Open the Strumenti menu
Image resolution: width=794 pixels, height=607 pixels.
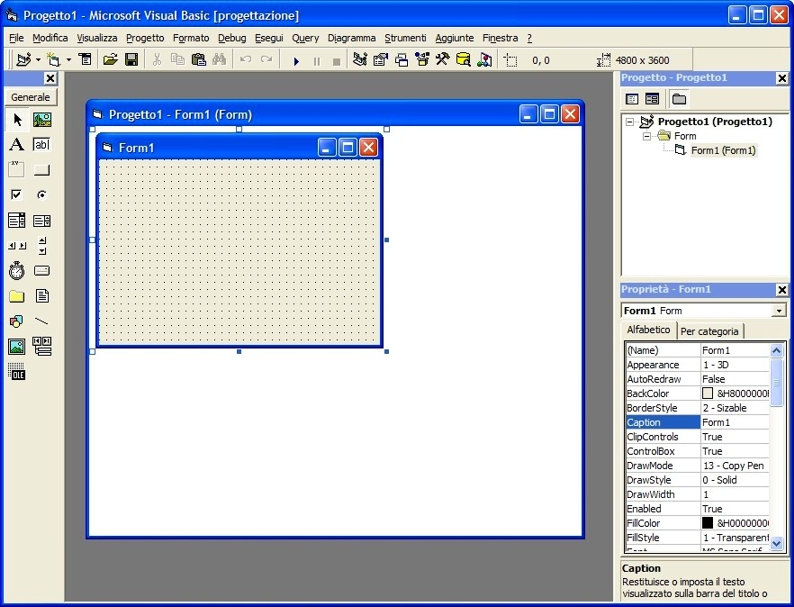click(x=405, y=38)
